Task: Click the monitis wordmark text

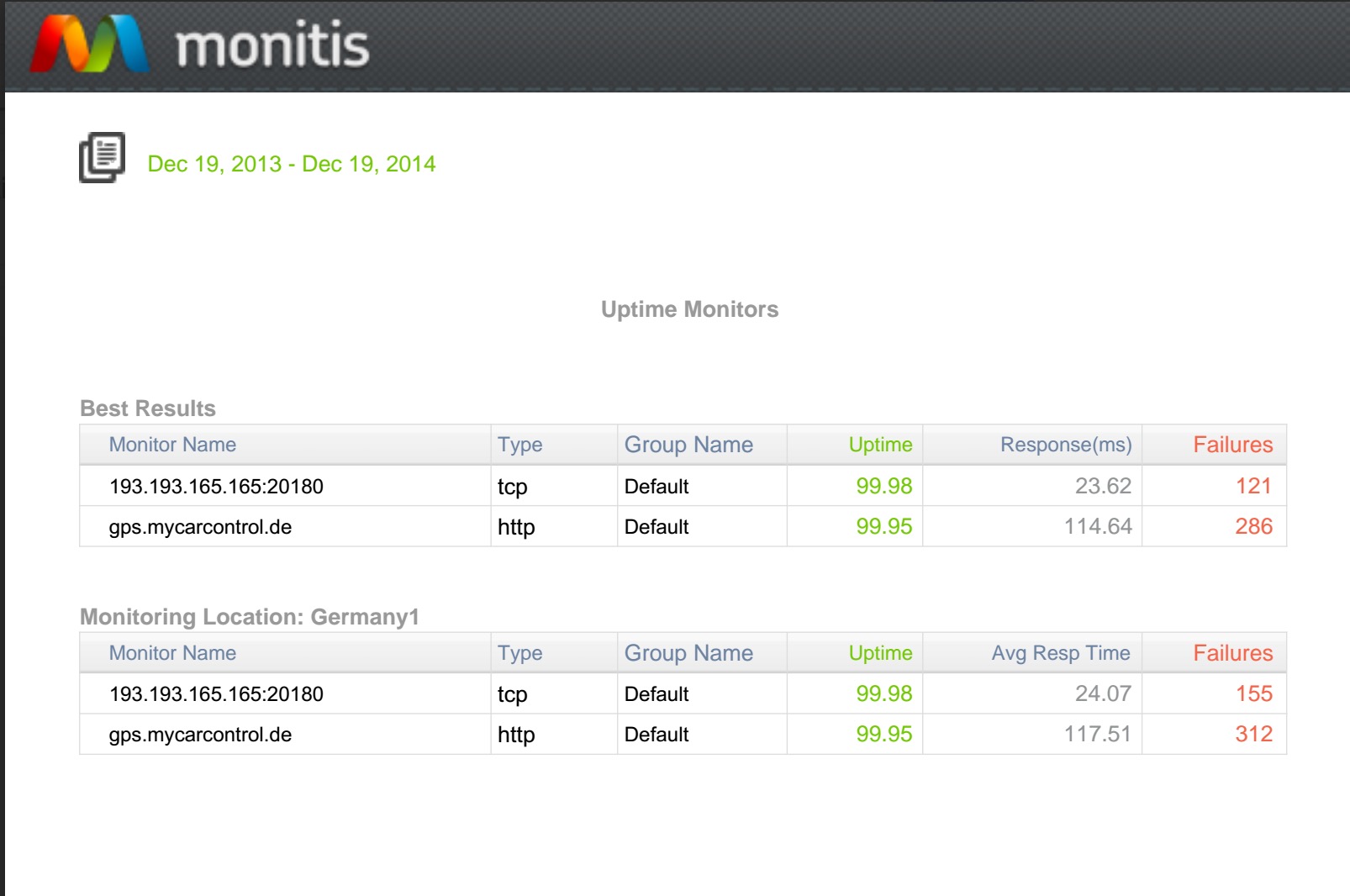Action: tap(272, 45)
